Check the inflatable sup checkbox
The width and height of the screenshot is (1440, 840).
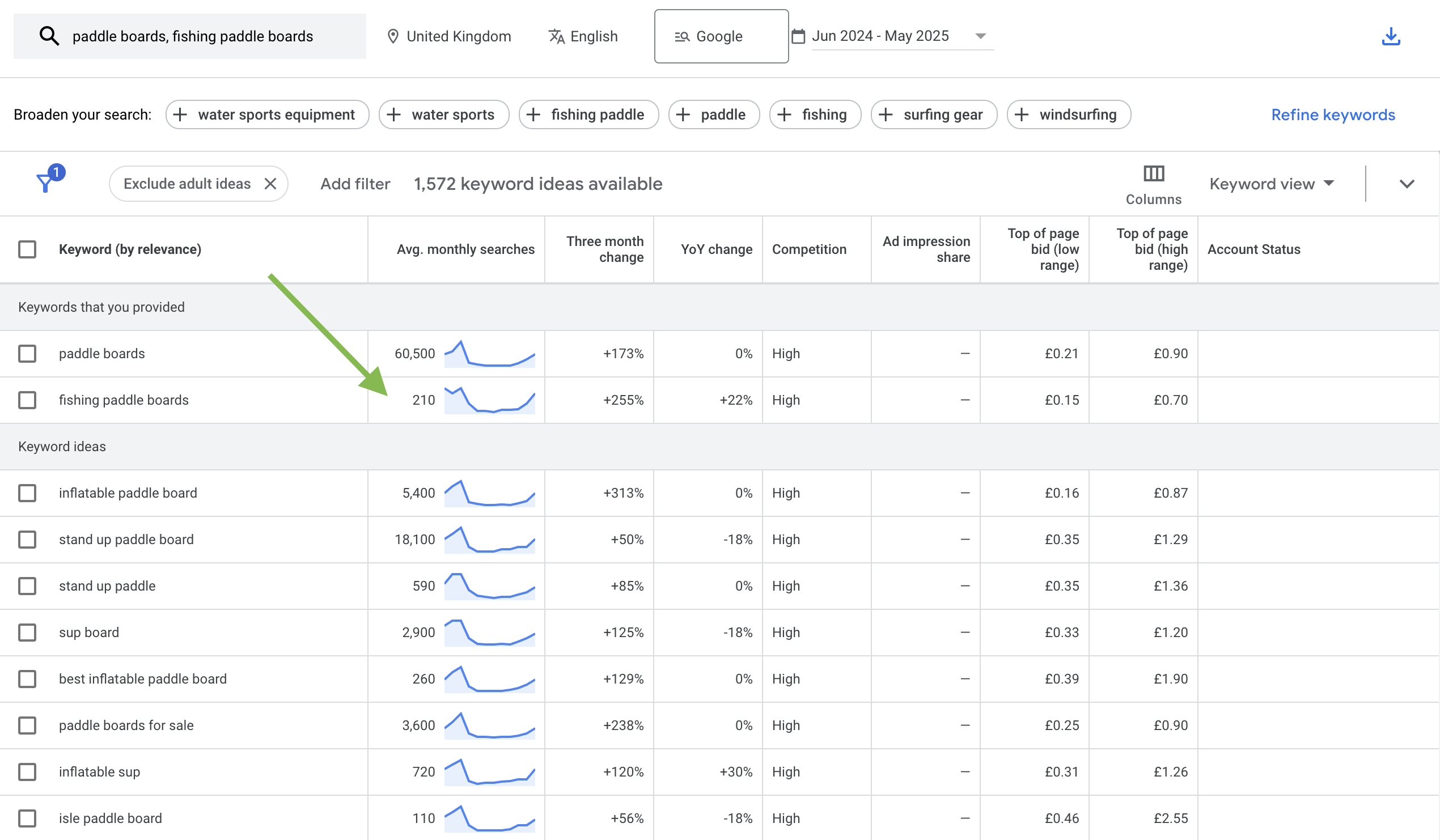point(27,772)
